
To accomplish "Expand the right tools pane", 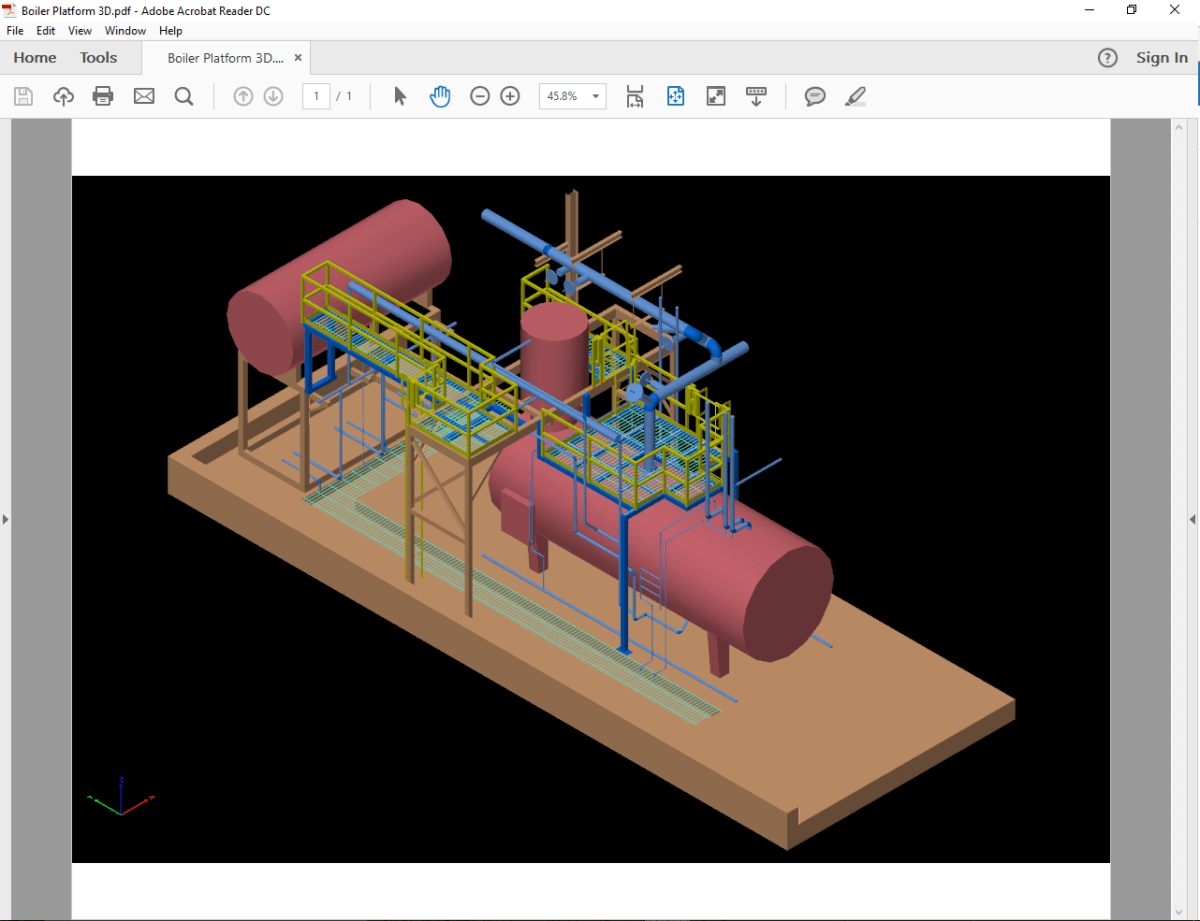I will (x=1192, y=519).
